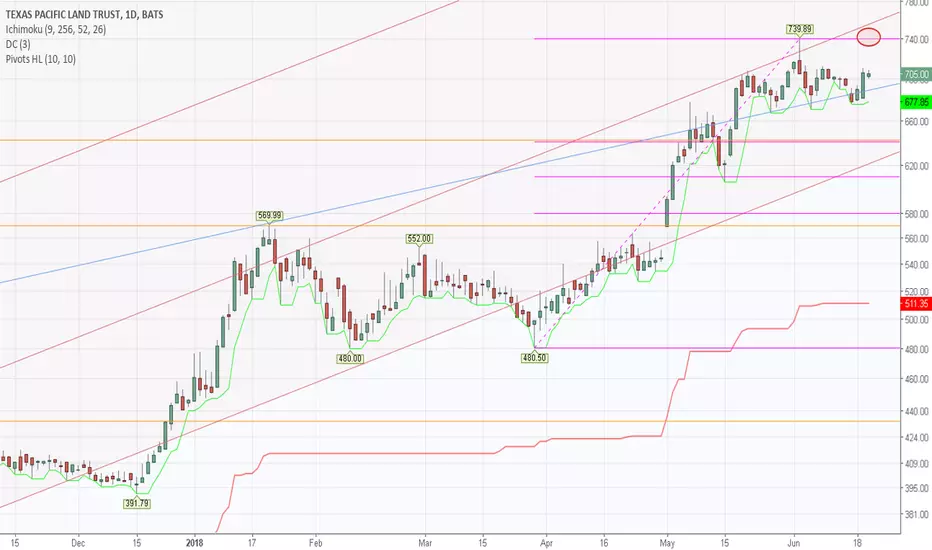Click the 16 date axis label

click(x=603, y=543)
